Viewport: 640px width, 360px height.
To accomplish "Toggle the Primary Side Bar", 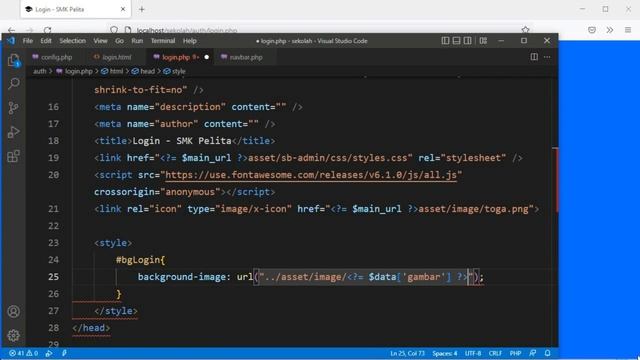I will pyautogui.click(x=445, y=41).
